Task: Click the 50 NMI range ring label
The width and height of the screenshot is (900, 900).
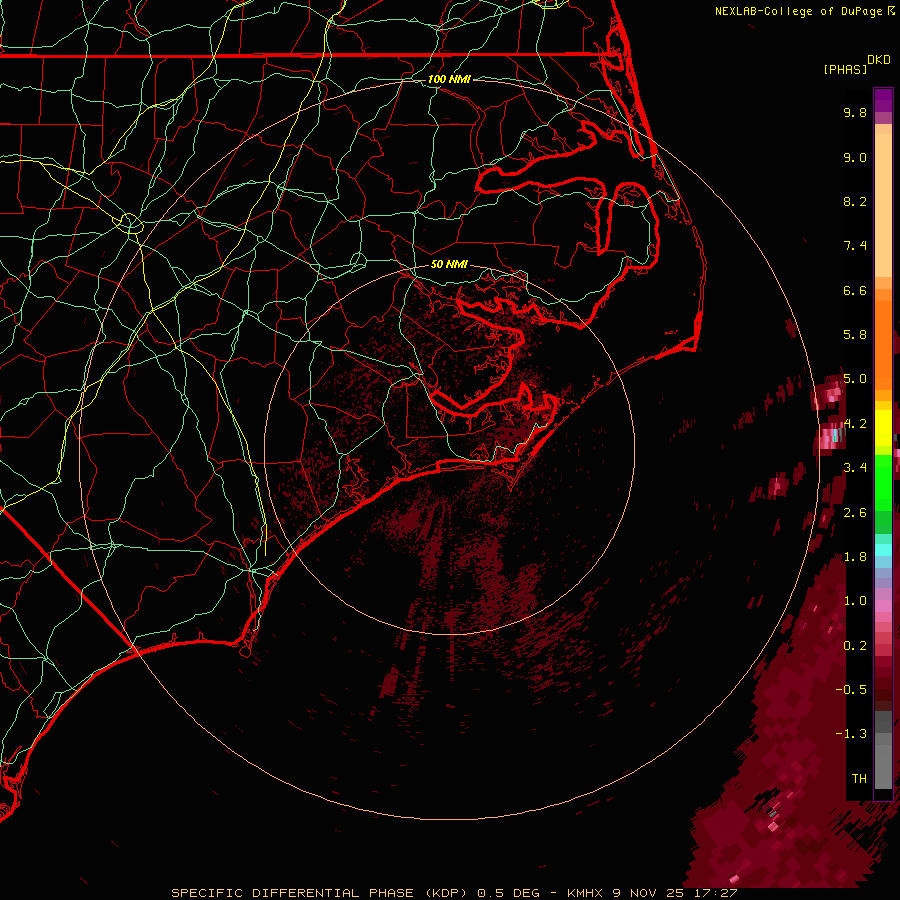Action: click(x=449, y=264)
